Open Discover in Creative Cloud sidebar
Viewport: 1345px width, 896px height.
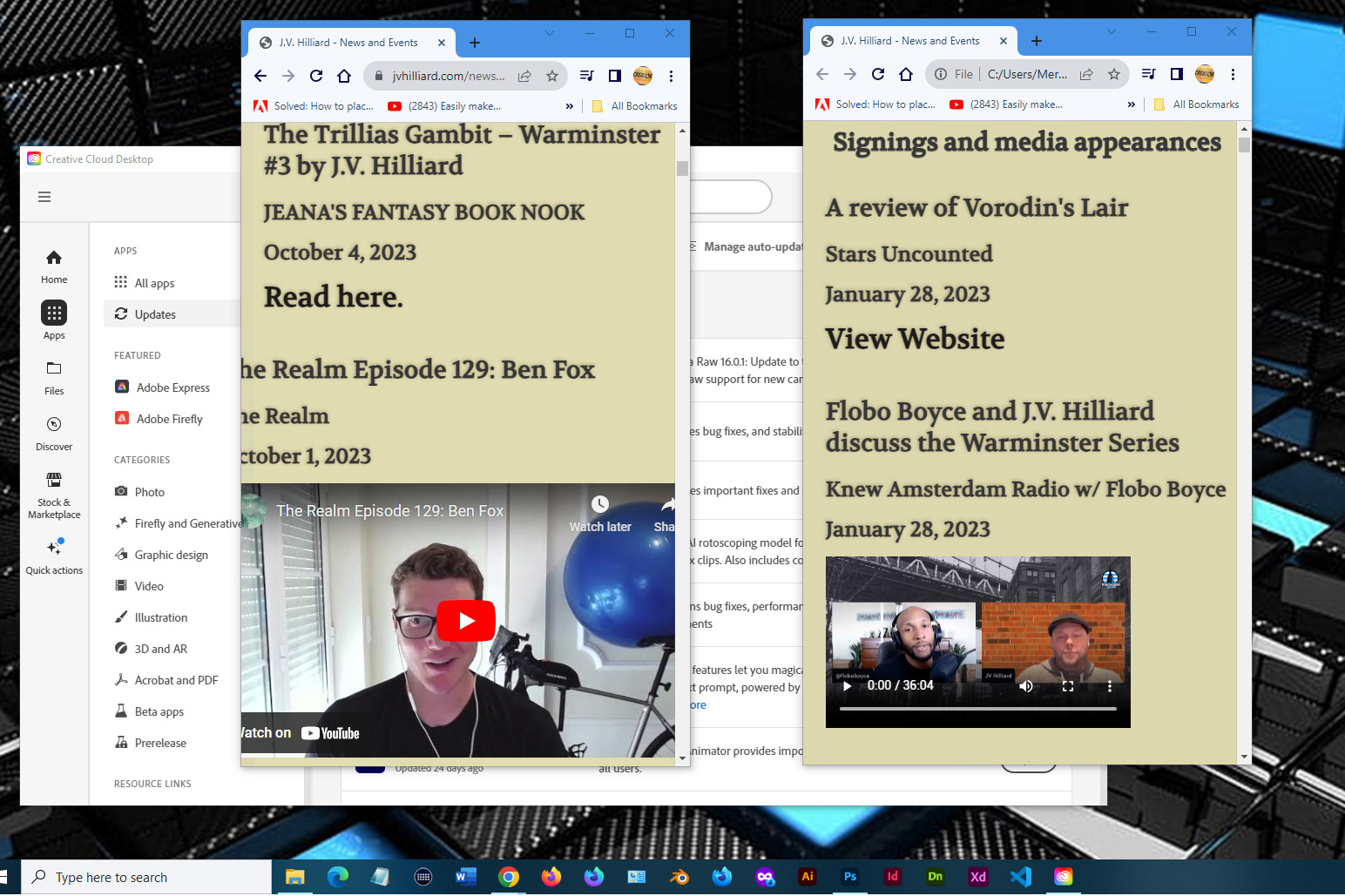(x=54, y=434)
